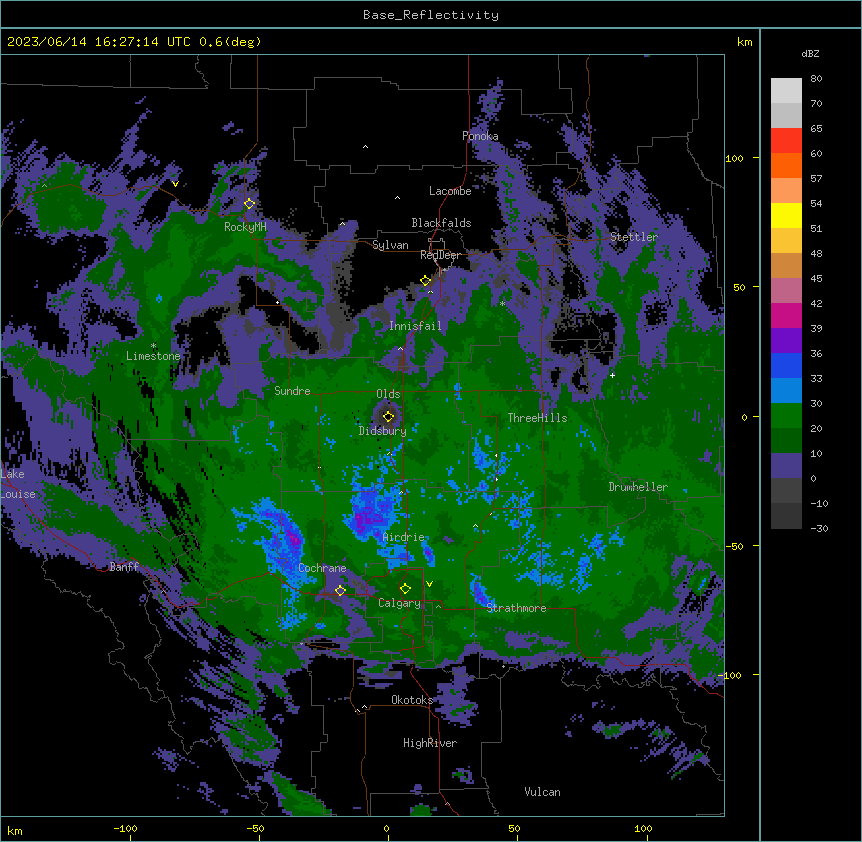Click the 50 tick label on the horizontal axis

[x=513, y=828]
